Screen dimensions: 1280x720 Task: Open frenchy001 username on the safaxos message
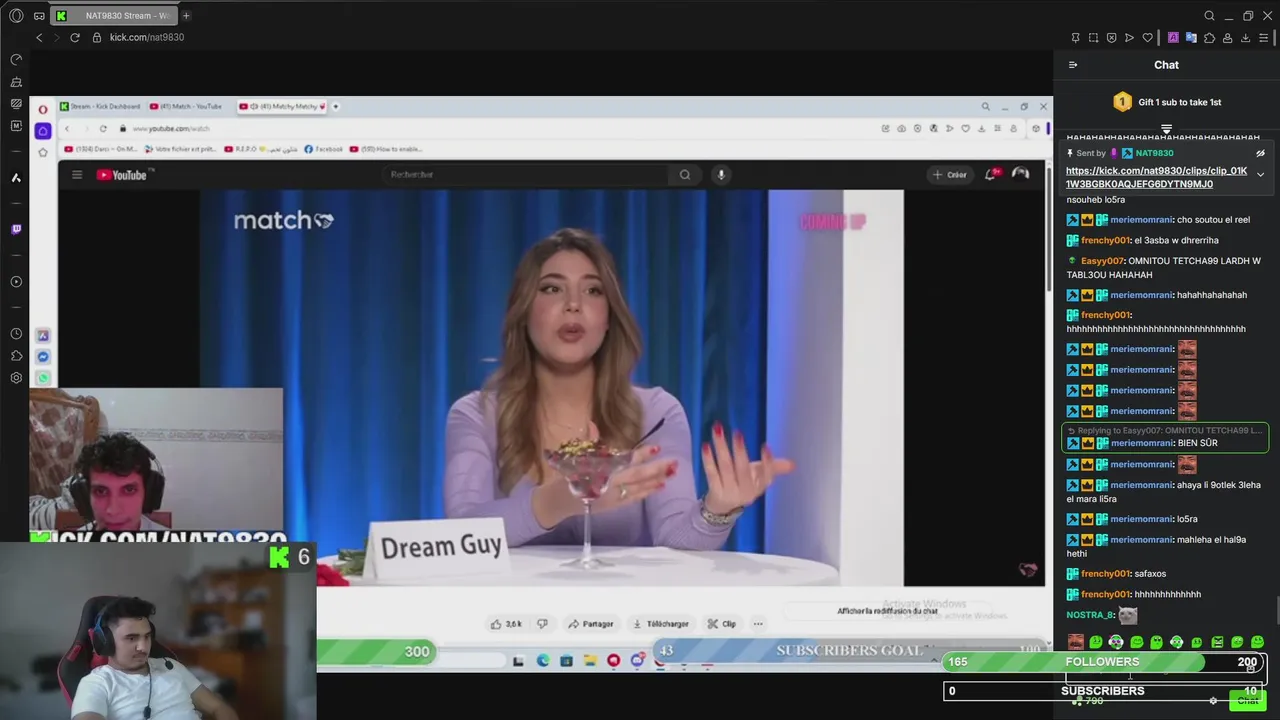[1105, 574]
